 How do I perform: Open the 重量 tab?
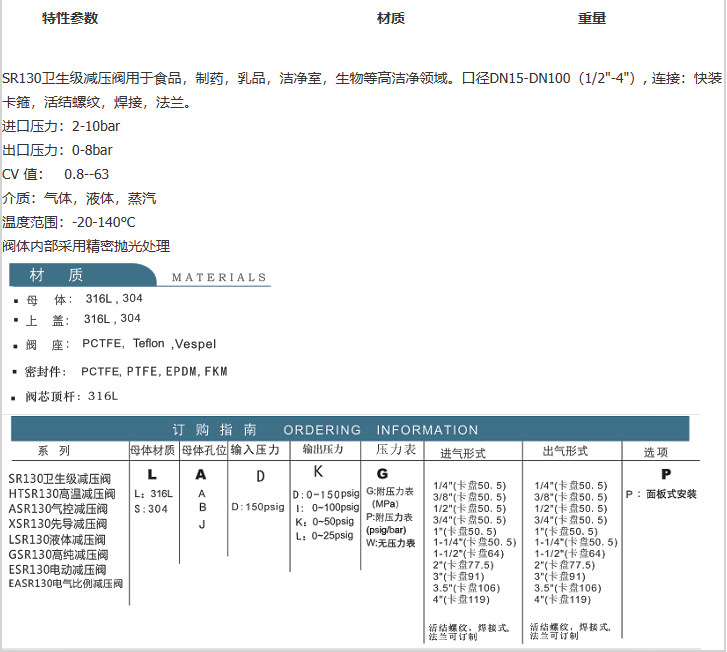(592, 18)
